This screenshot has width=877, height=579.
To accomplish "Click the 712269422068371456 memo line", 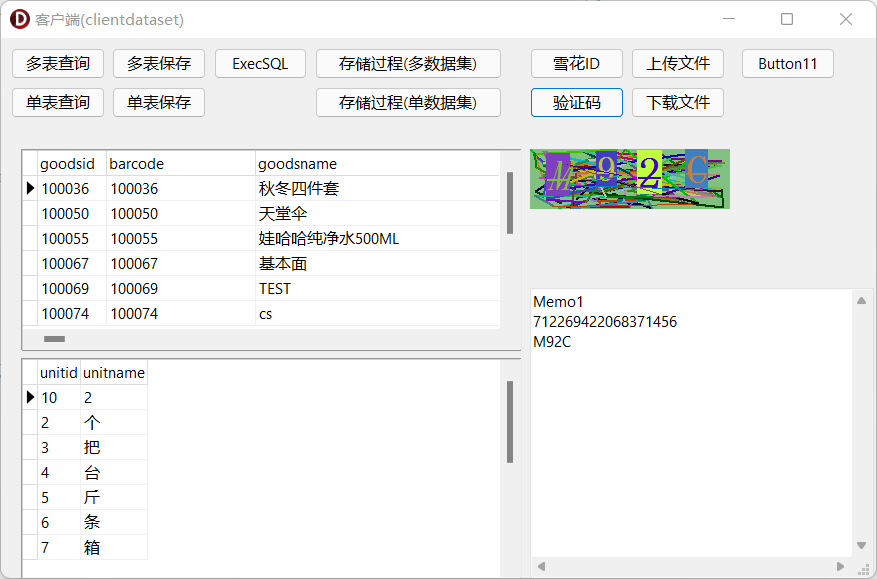I will [x=605, y=322].
